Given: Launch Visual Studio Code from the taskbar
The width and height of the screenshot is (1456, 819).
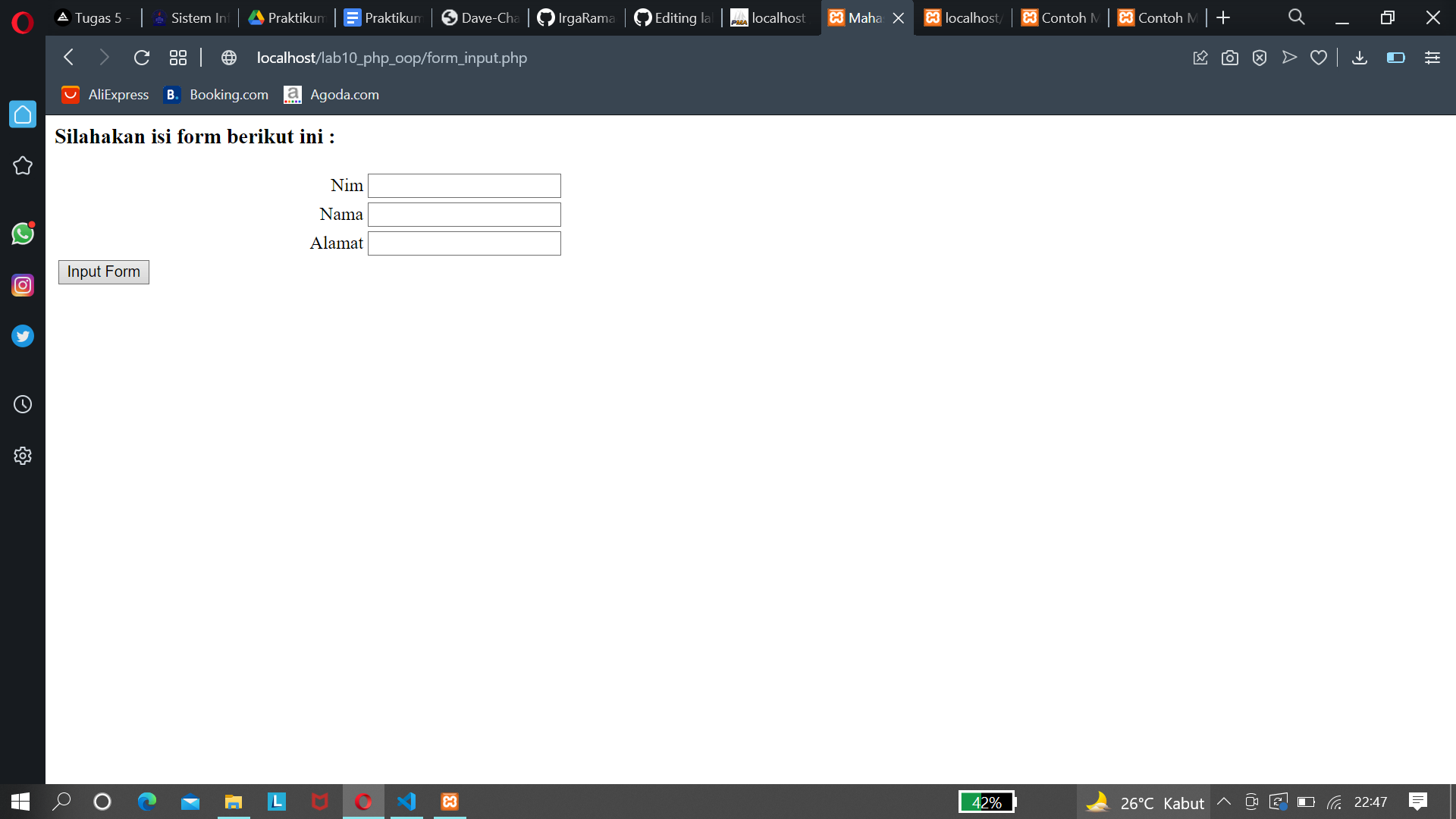Looking at the screenshot, I should tap(407, 802).
